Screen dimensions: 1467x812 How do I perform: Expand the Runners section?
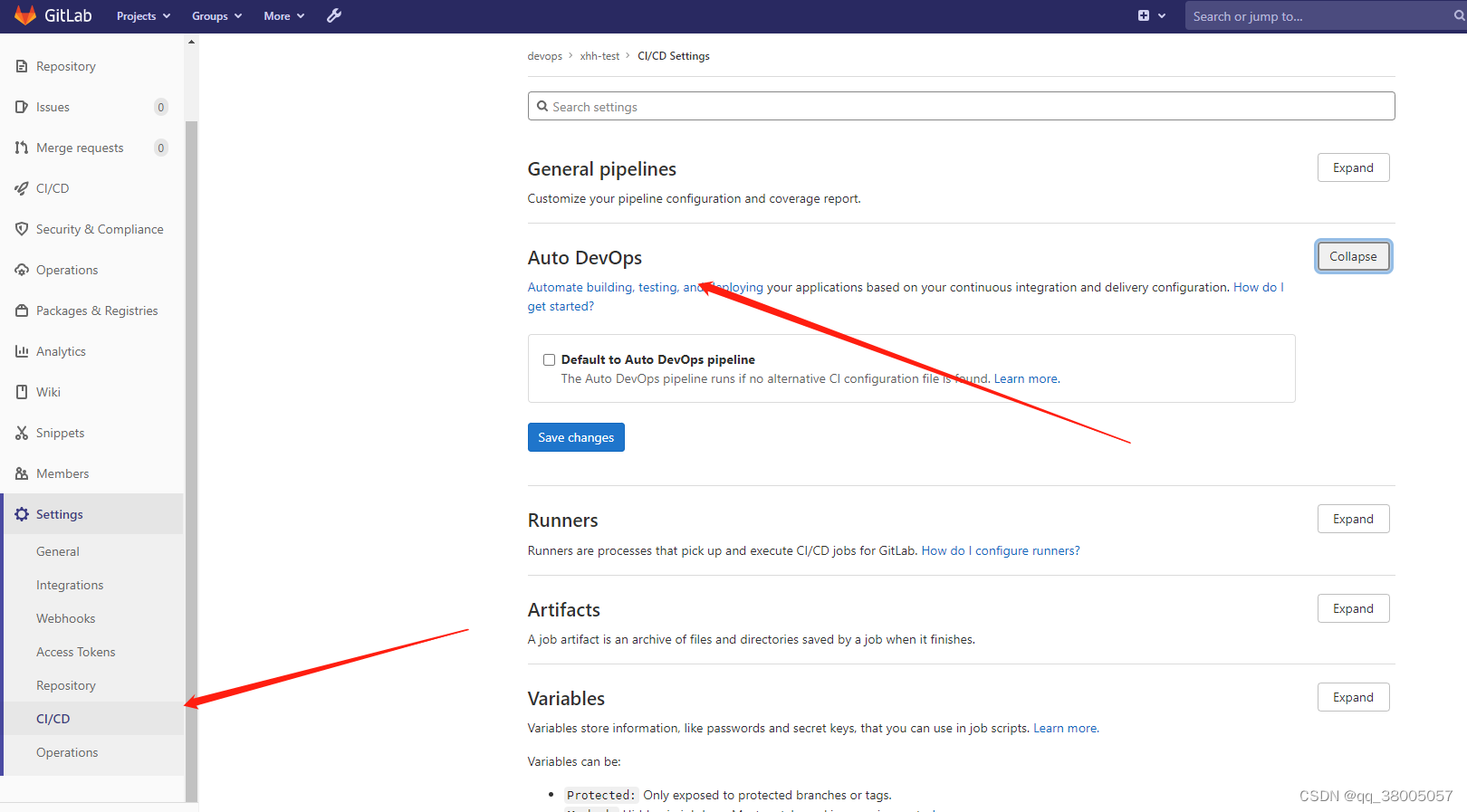coord(1353,519)
